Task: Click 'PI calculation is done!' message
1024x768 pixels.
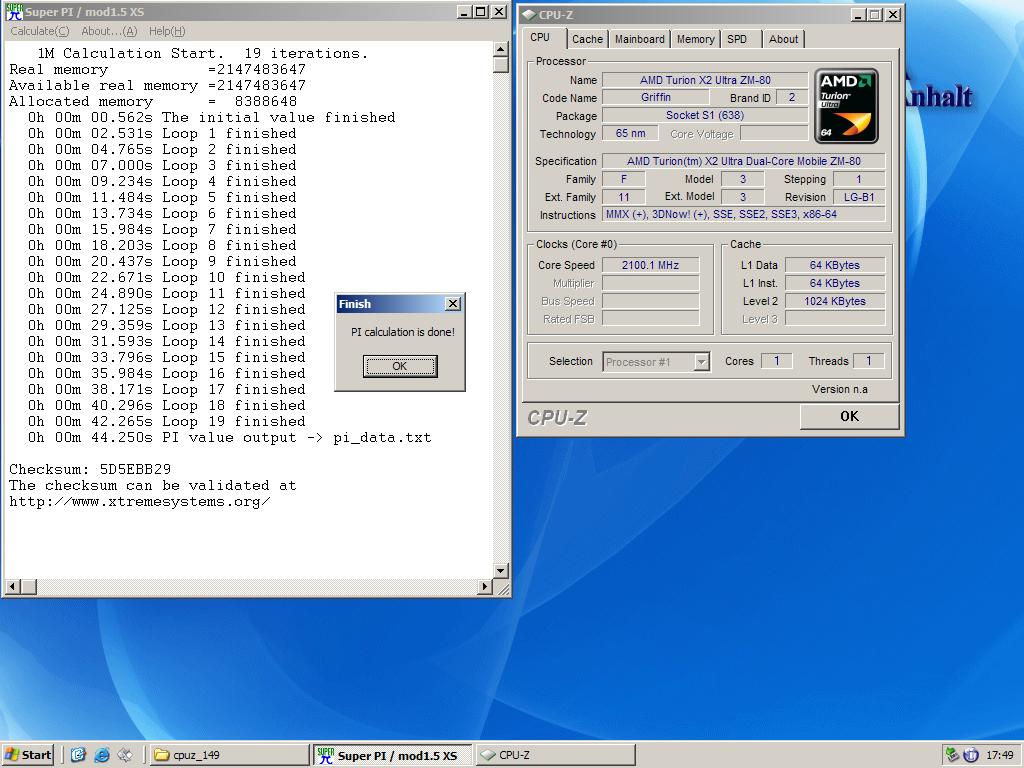Action: [x=403, y=332]
